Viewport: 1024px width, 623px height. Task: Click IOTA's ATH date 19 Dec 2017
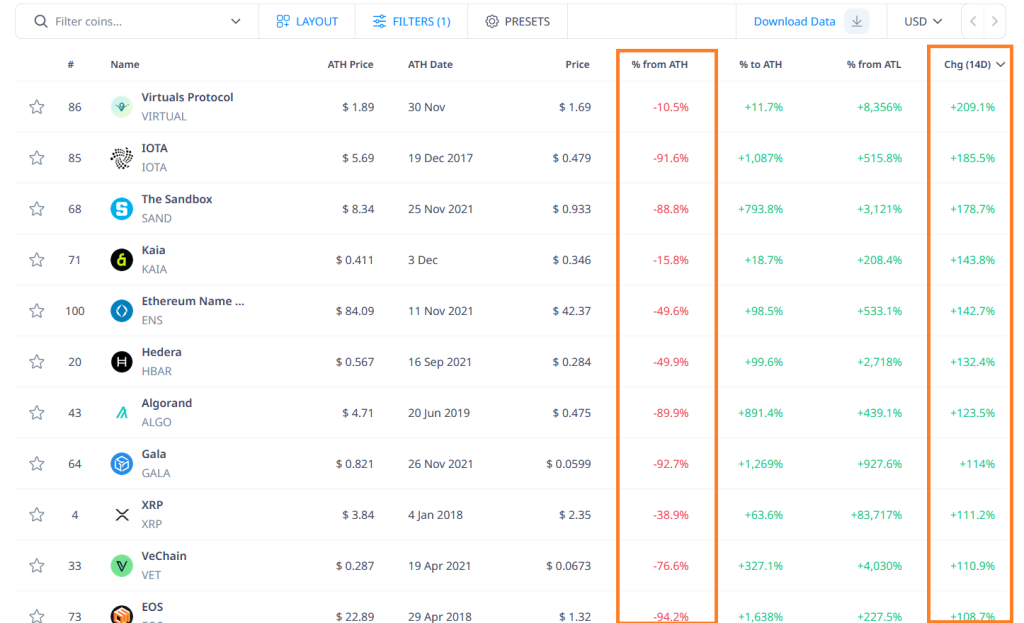[x=440, y=158]
